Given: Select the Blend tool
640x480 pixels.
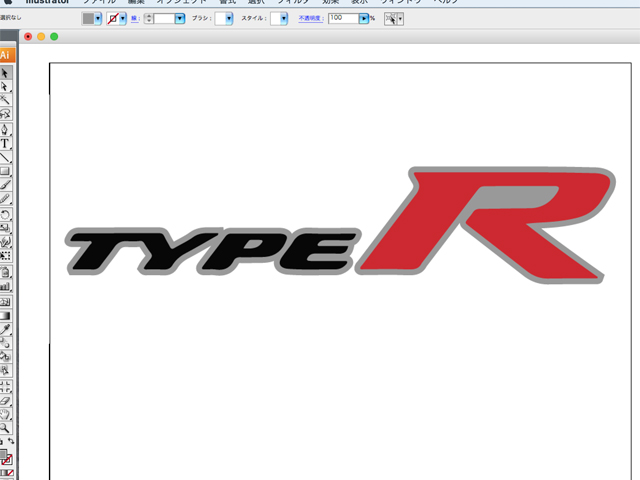Looking at the screenshot, I should (x=5, y=343).
